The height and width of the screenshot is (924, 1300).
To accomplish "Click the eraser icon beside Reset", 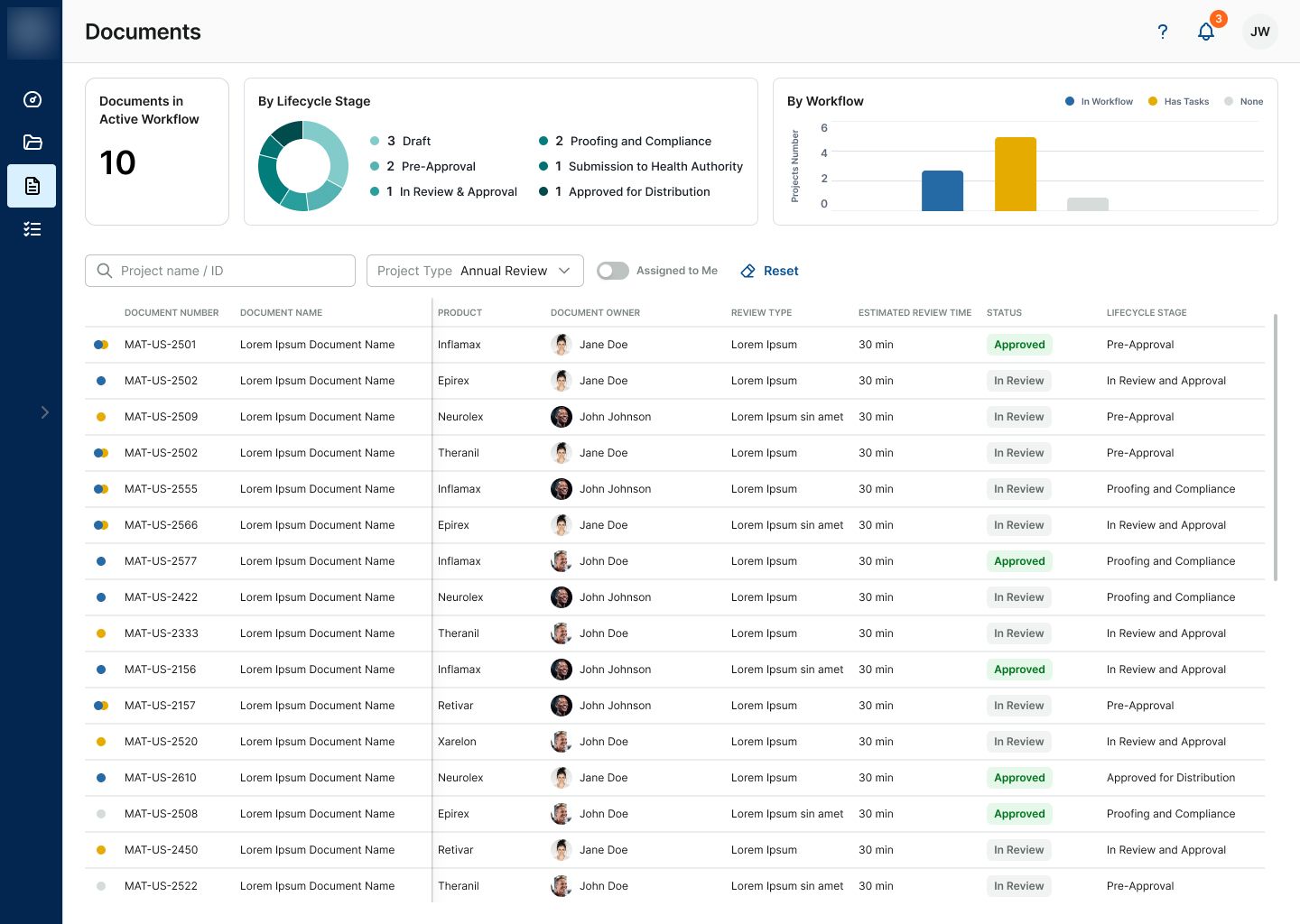I will pos(747,271).
